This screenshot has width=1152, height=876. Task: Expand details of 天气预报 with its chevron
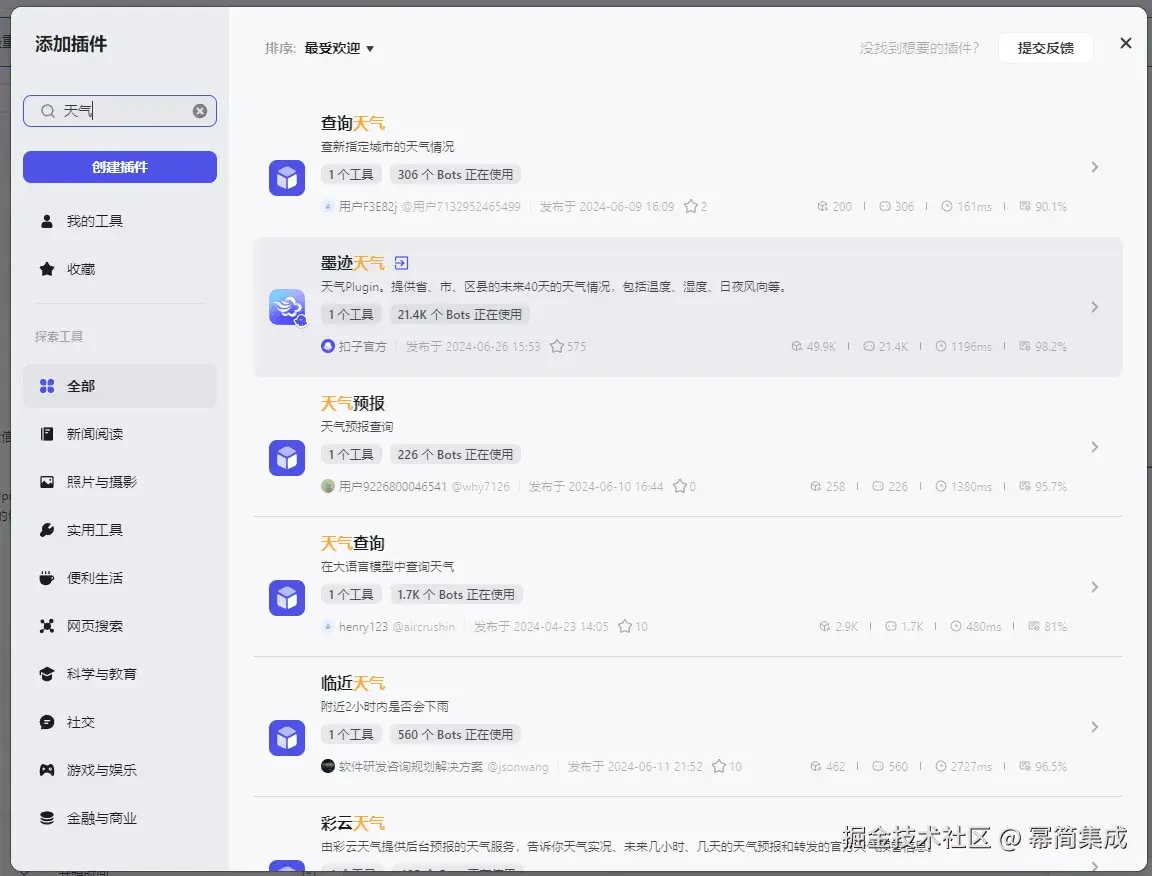click(x=1094, y=447)
